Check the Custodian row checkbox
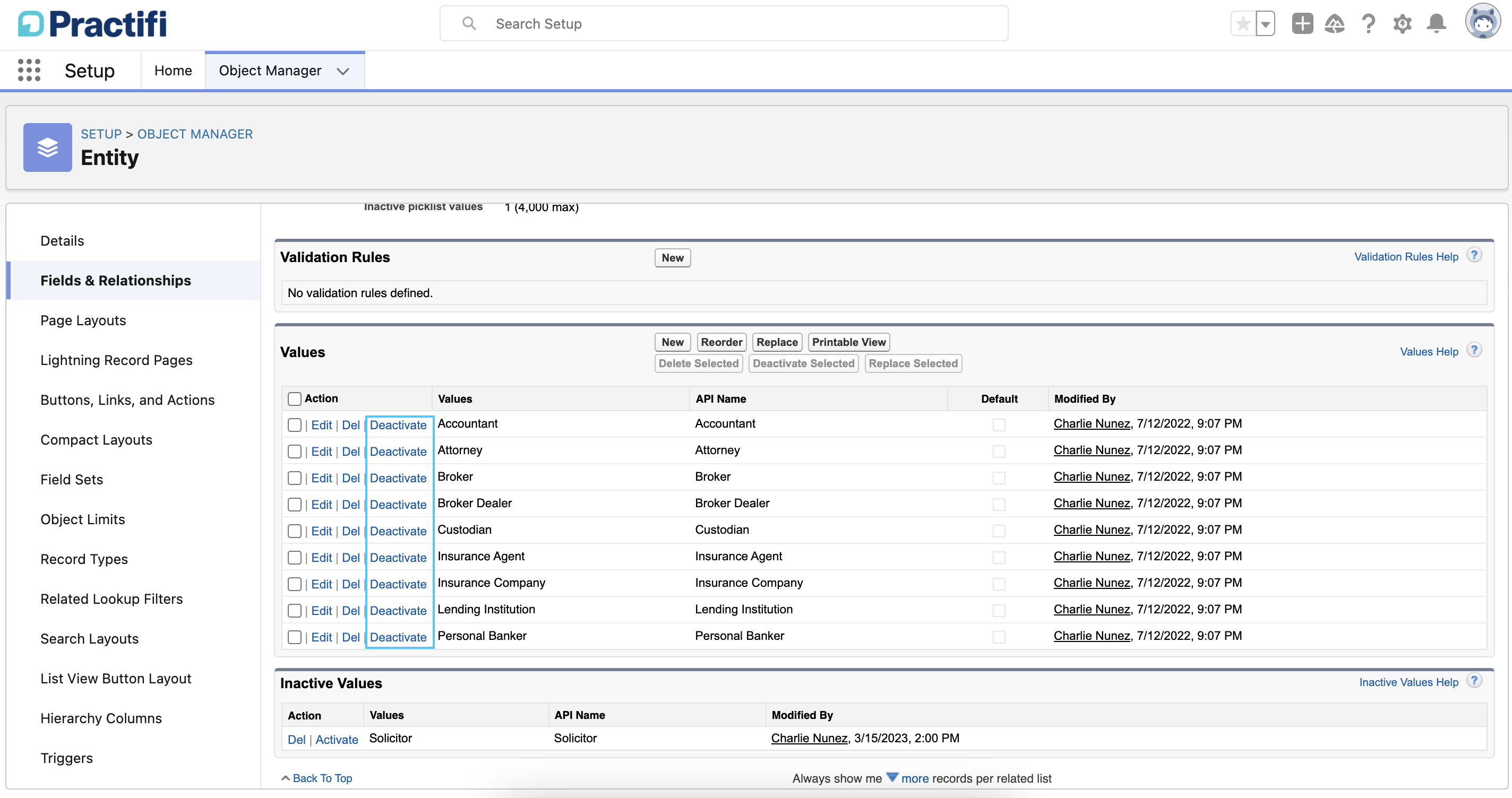The image size is (1512, 798). (295, 531)
